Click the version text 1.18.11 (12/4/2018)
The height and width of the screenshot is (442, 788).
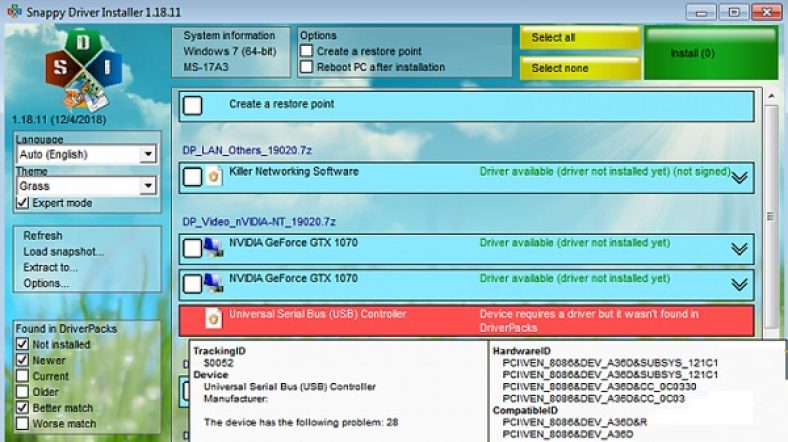(59, 120)
